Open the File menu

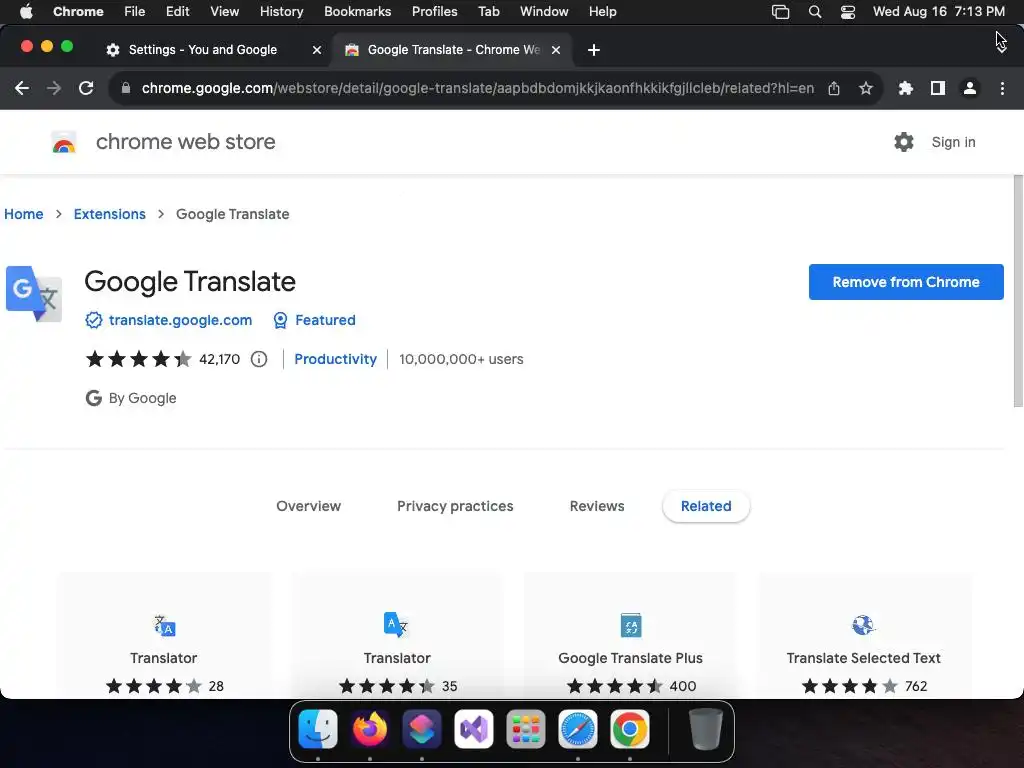[135, 12]
